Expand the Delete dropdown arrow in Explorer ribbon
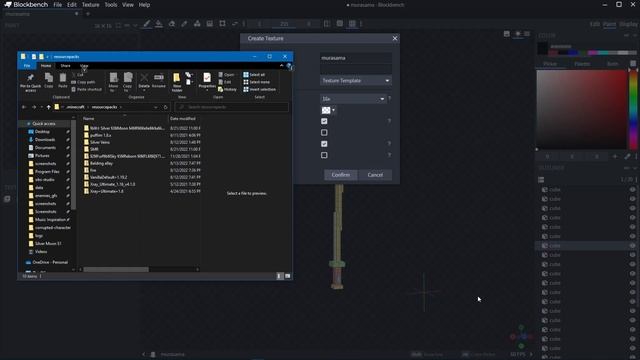 144,90
